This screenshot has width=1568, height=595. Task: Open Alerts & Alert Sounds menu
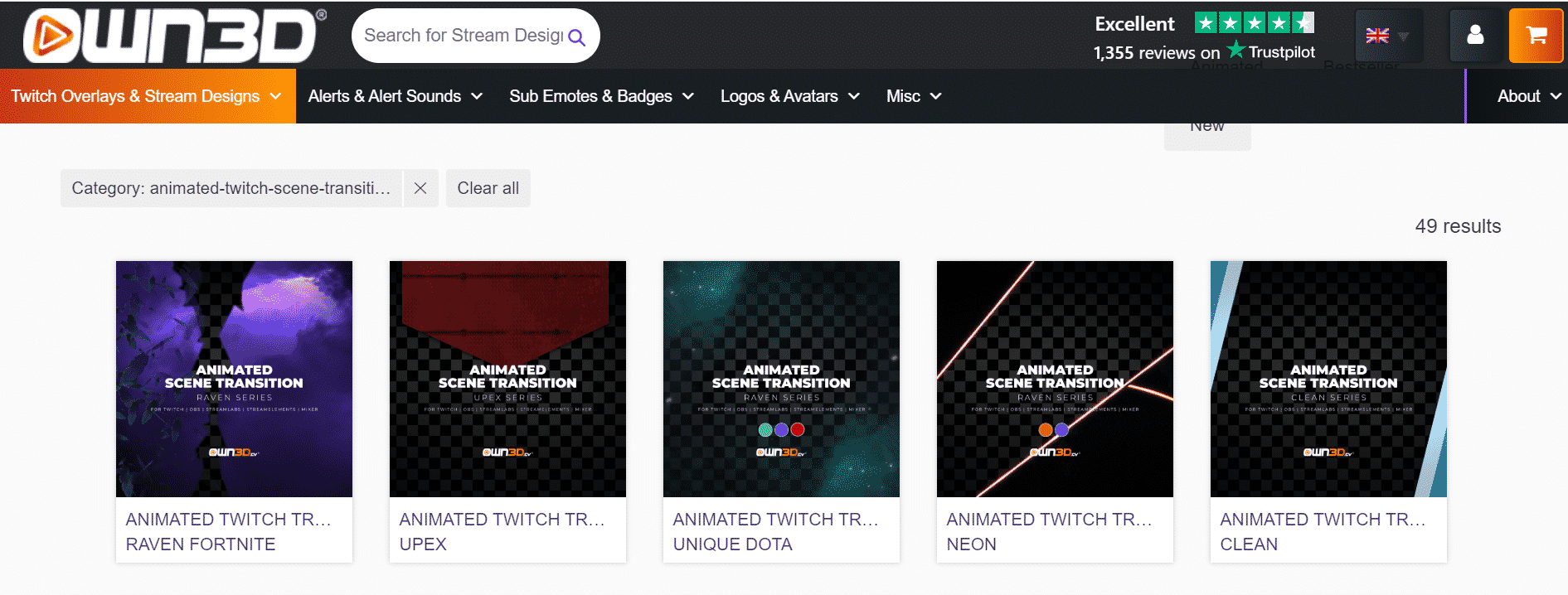pos(395,96)
